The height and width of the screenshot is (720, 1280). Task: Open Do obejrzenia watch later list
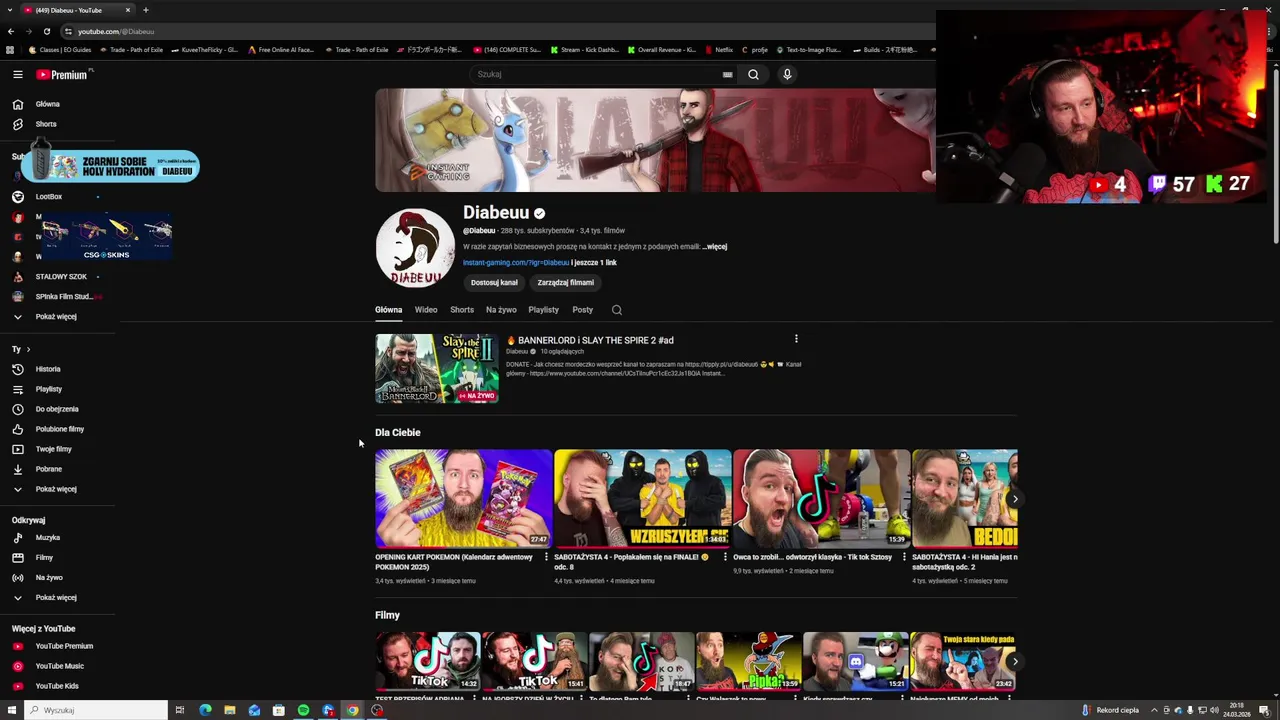pyautogui.click(x=57, y=409)
